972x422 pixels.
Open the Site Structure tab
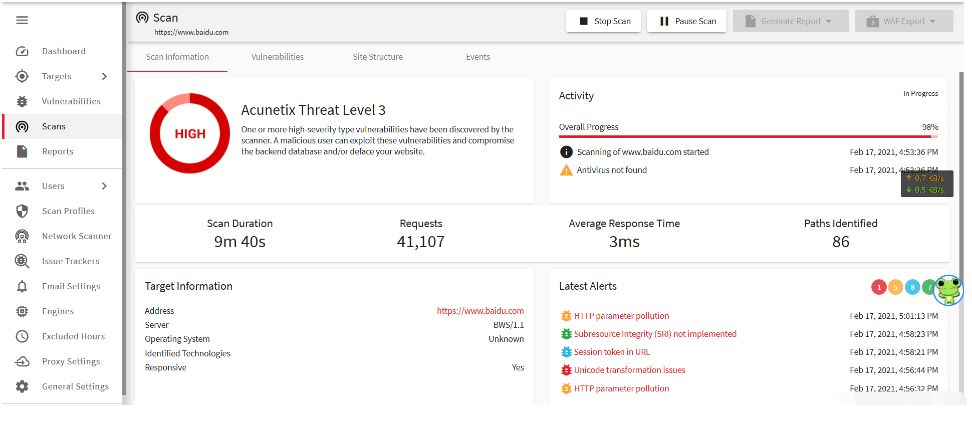tap(378, 57)
